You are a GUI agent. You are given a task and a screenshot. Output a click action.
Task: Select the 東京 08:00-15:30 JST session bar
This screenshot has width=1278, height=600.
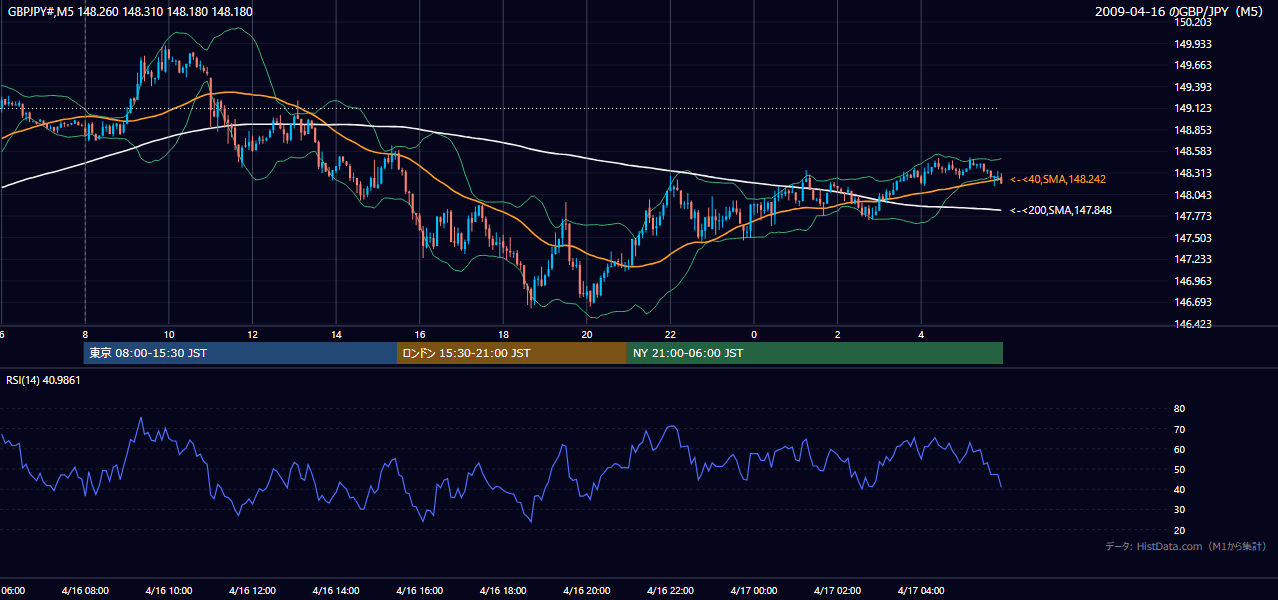click(240, 353)
